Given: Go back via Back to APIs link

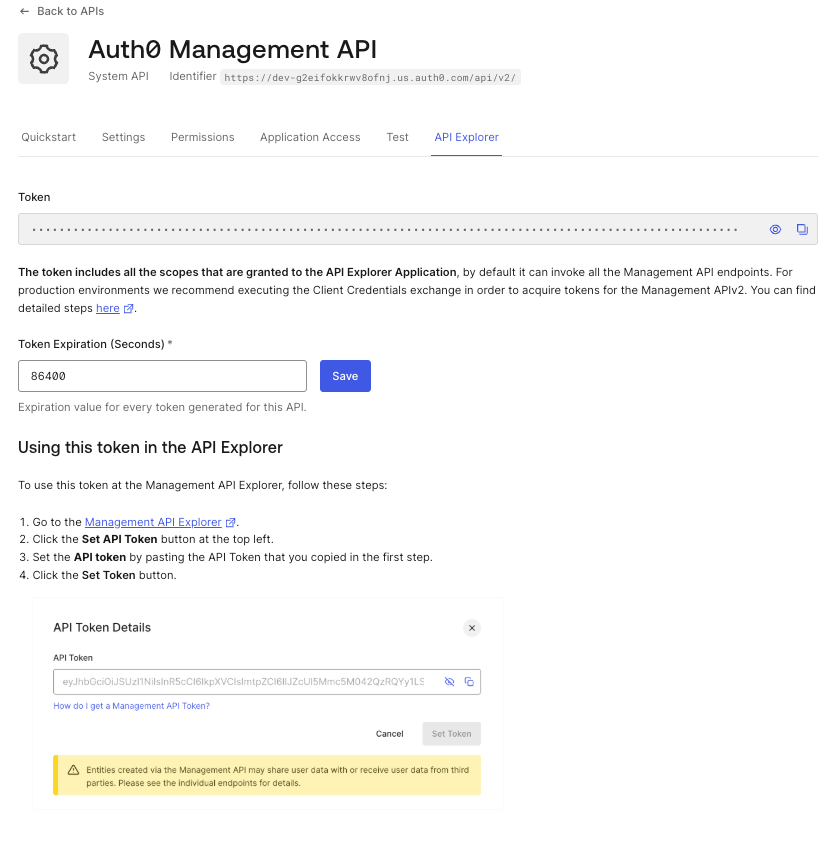Looking at the screenshot, I should click(x=70, y=11).
